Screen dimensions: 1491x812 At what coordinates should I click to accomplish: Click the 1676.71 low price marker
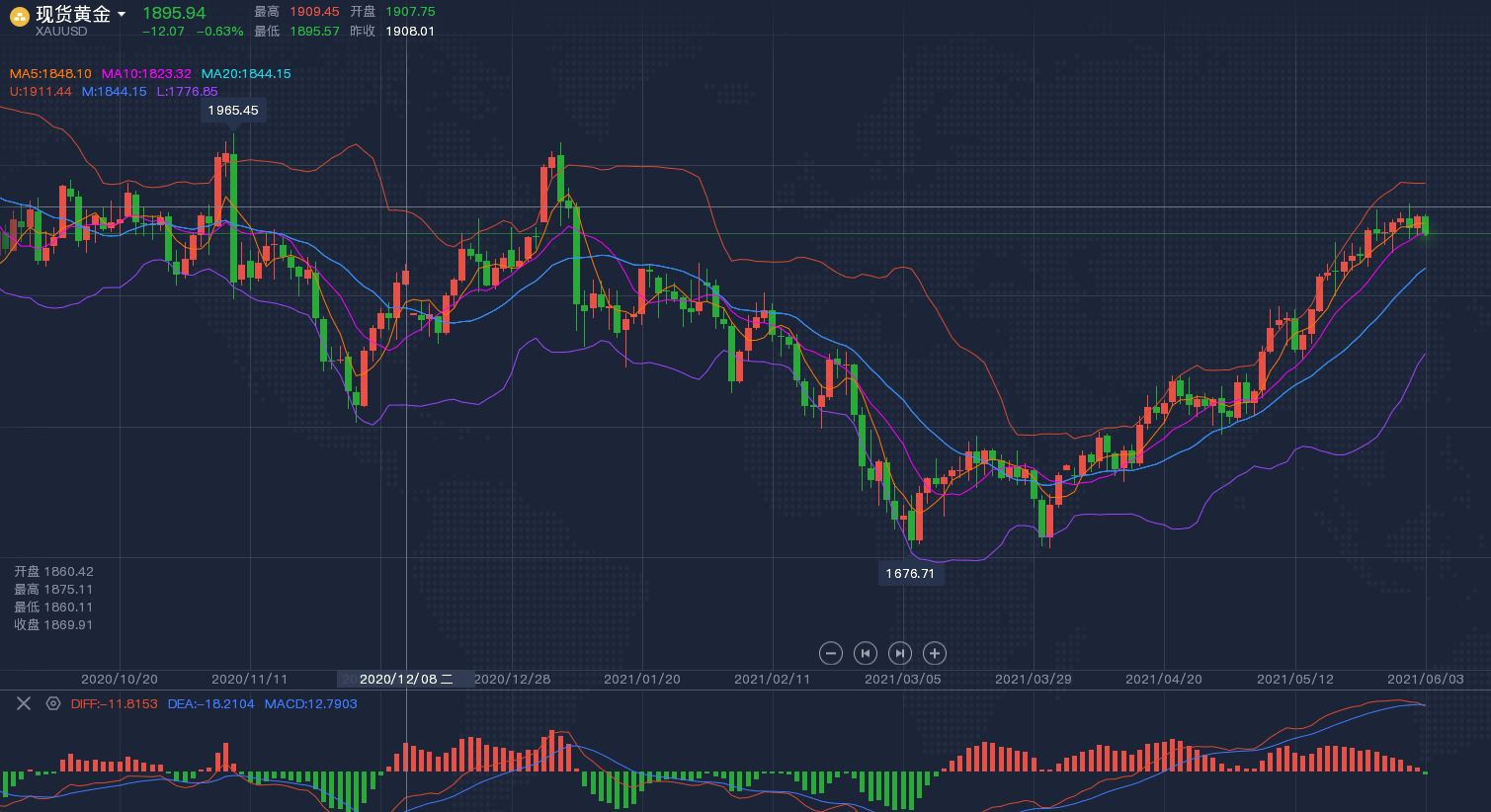910,574
